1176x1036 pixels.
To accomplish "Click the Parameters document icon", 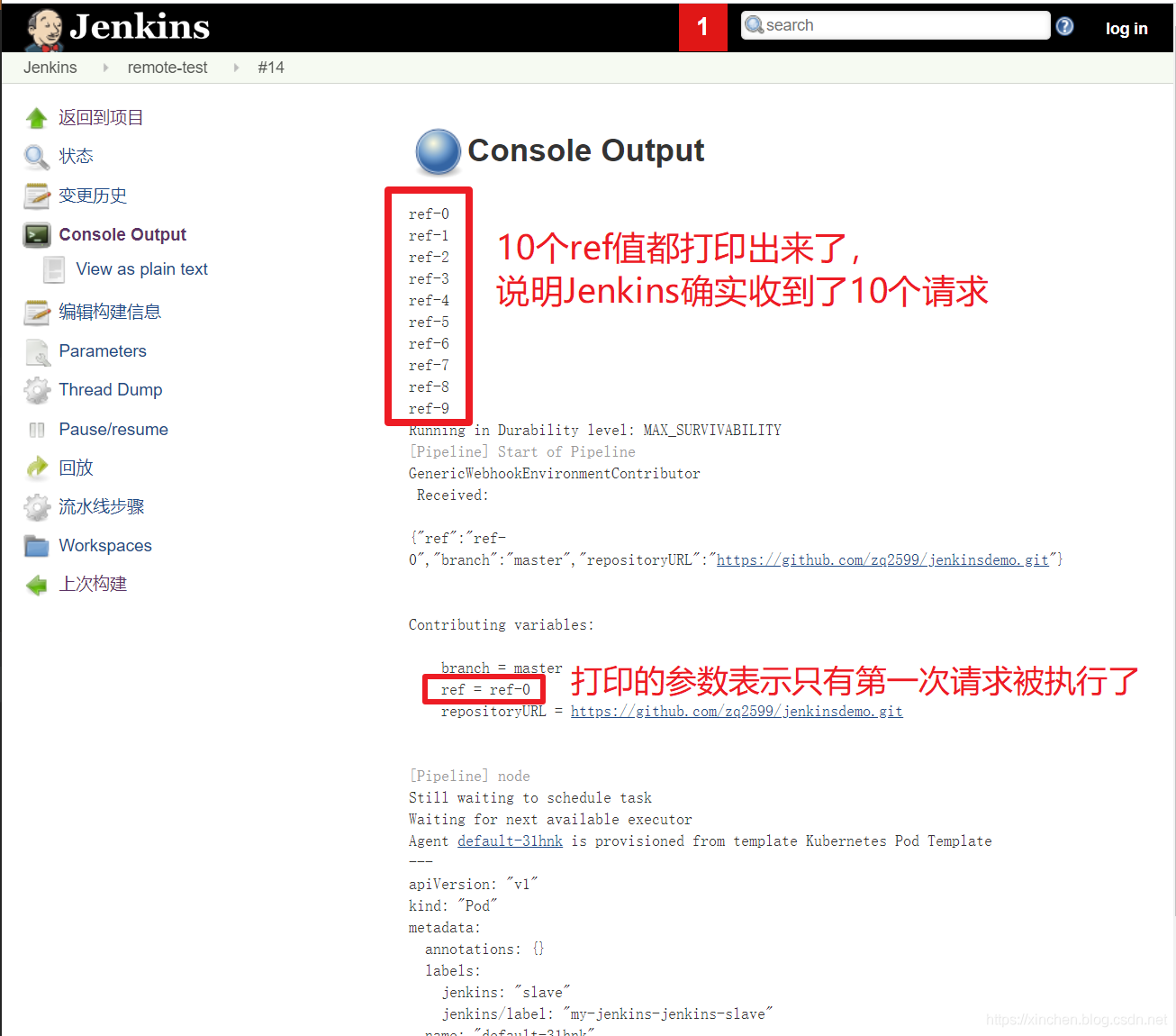I will pyautogui.click(x=37, y=352).
